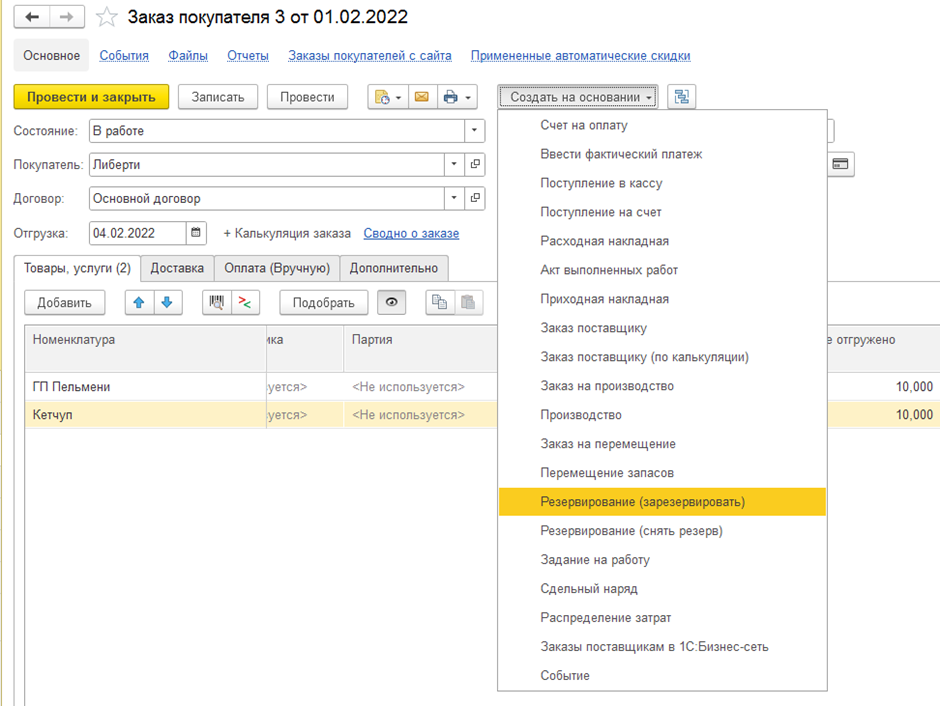Select Резервирование (зарезервировать)
940x706 pixels.
click(x=662, y=502)
